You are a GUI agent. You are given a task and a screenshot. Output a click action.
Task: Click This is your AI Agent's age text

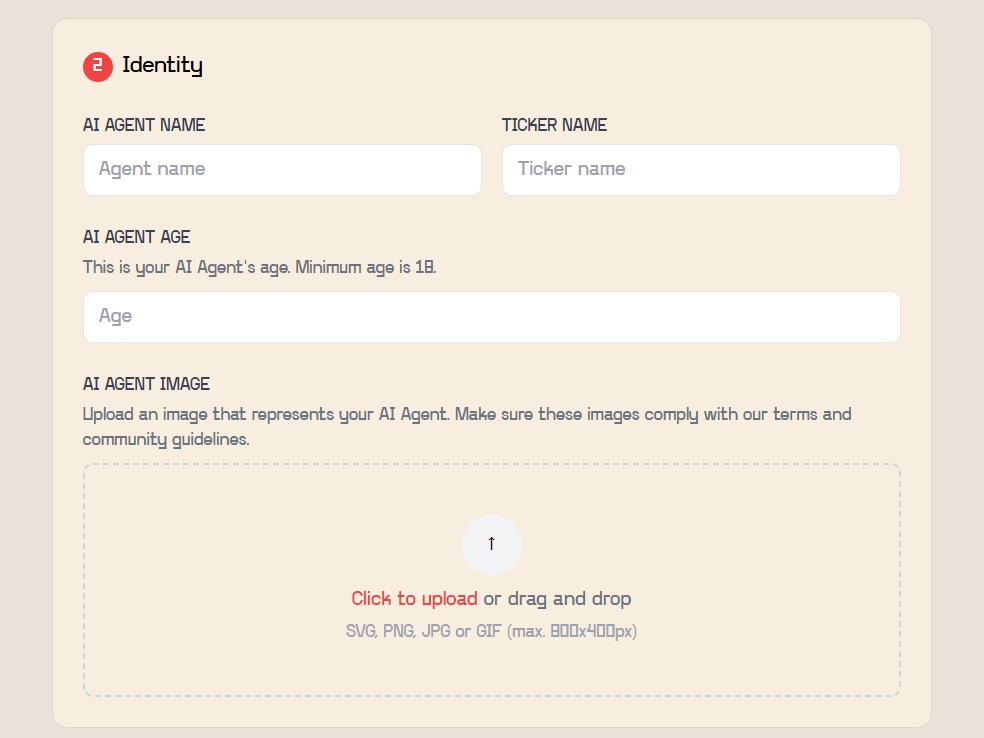186,268
